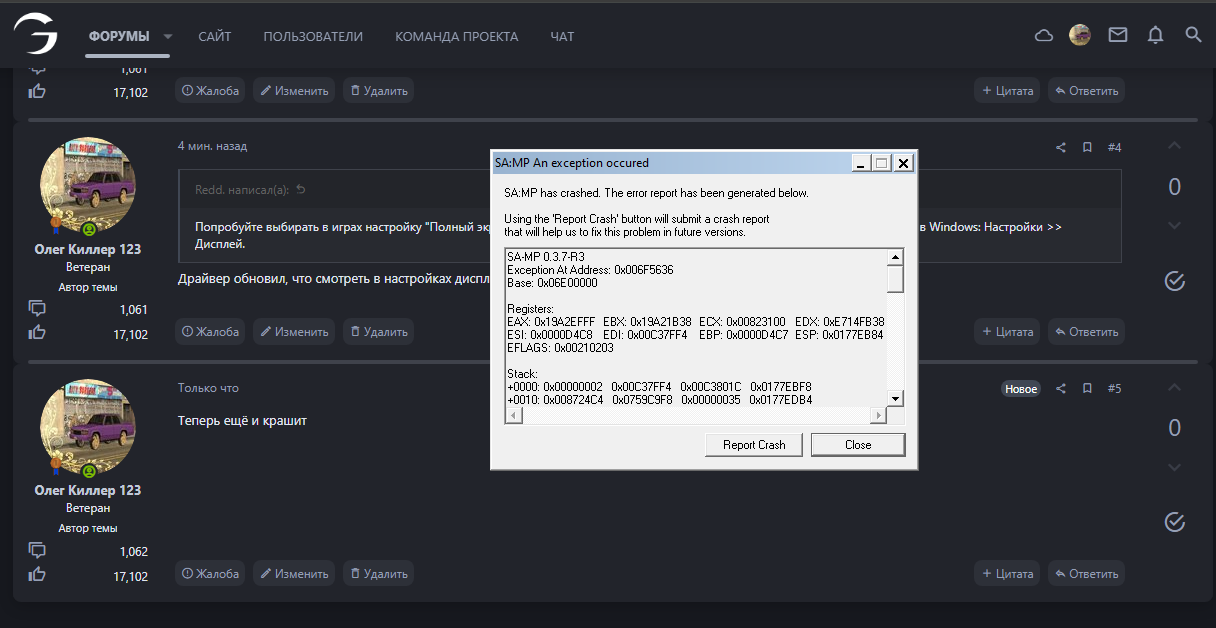
Task: Open Олег Киллер 123 avatar in post #5
Action: pyautogui.click(x=88, y=428)
